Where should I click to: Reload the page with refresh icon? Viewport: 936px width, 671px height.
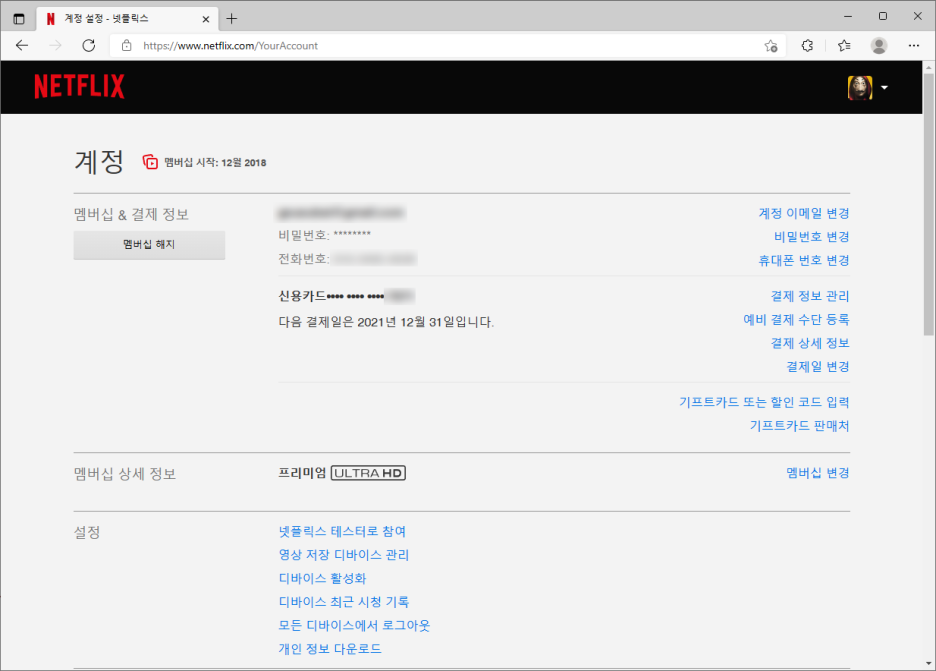(89, 45)
